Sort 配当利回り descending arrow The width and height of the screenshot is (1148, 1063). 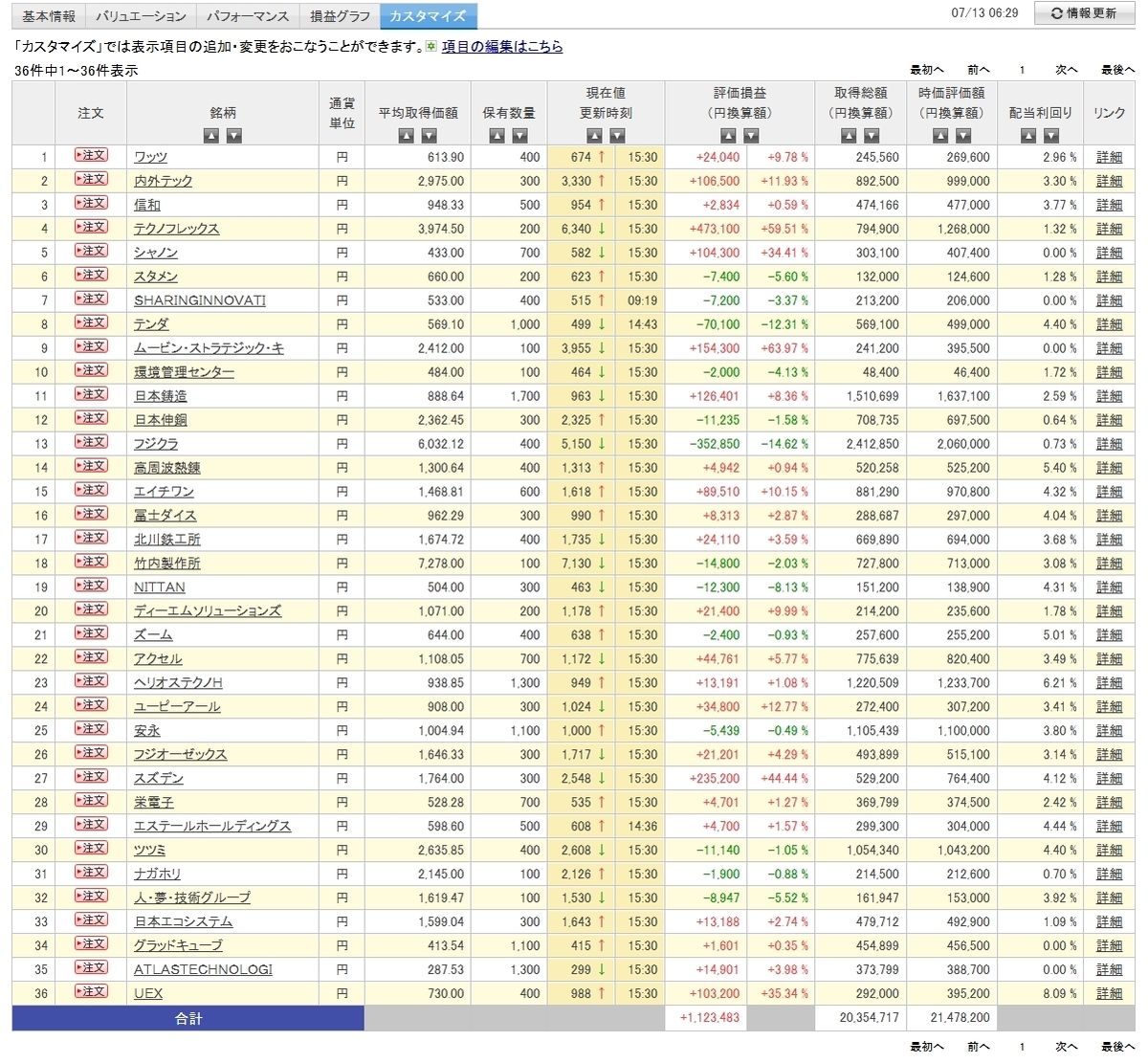point(1051,136)
